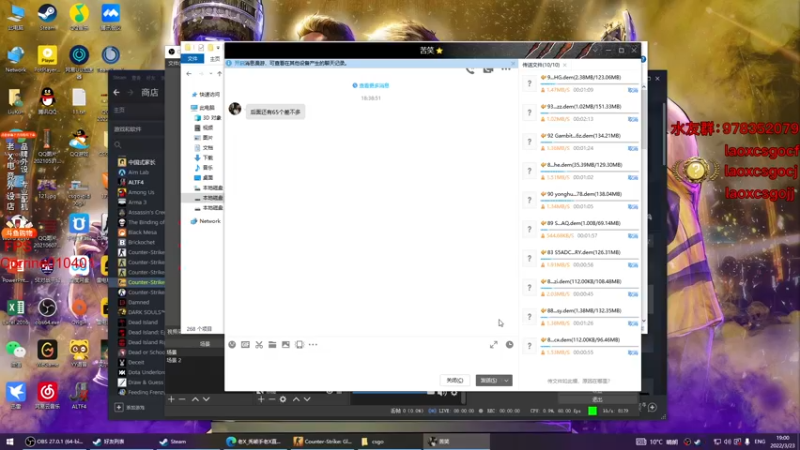The width and height of the screenshot is (800, 450).
Task: Open the PotPlayer desktop icon
Action: [x=47, y=58]
